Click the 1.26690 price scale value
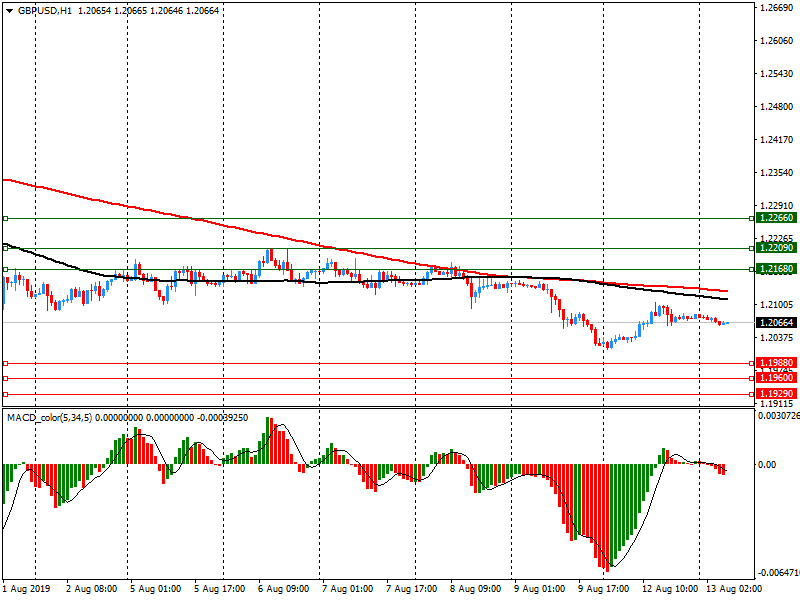The height and width of the screenshot is (600, 800). (777, 8)
